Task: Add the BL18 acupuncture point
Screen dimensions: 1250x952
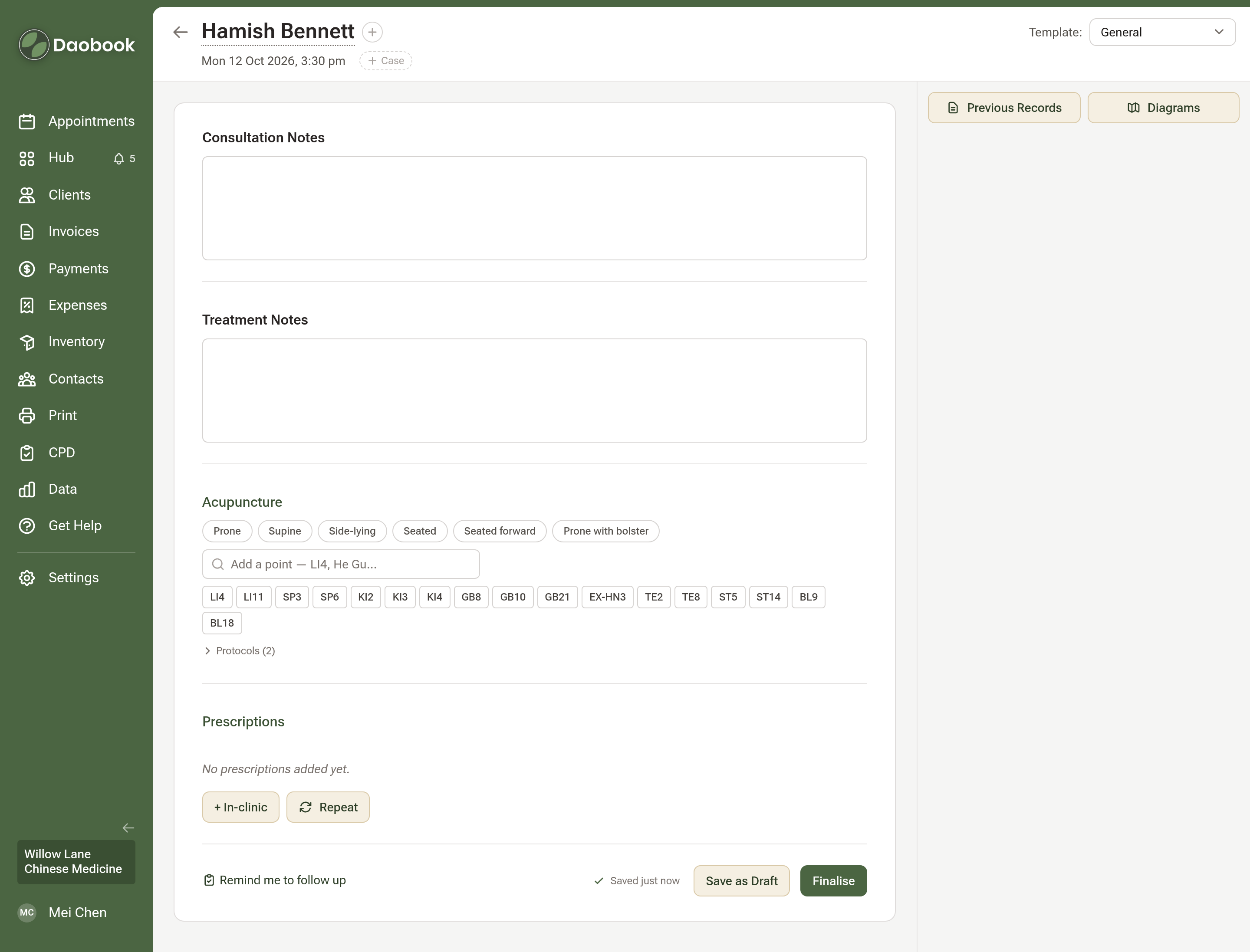Action: pos(222,623)
